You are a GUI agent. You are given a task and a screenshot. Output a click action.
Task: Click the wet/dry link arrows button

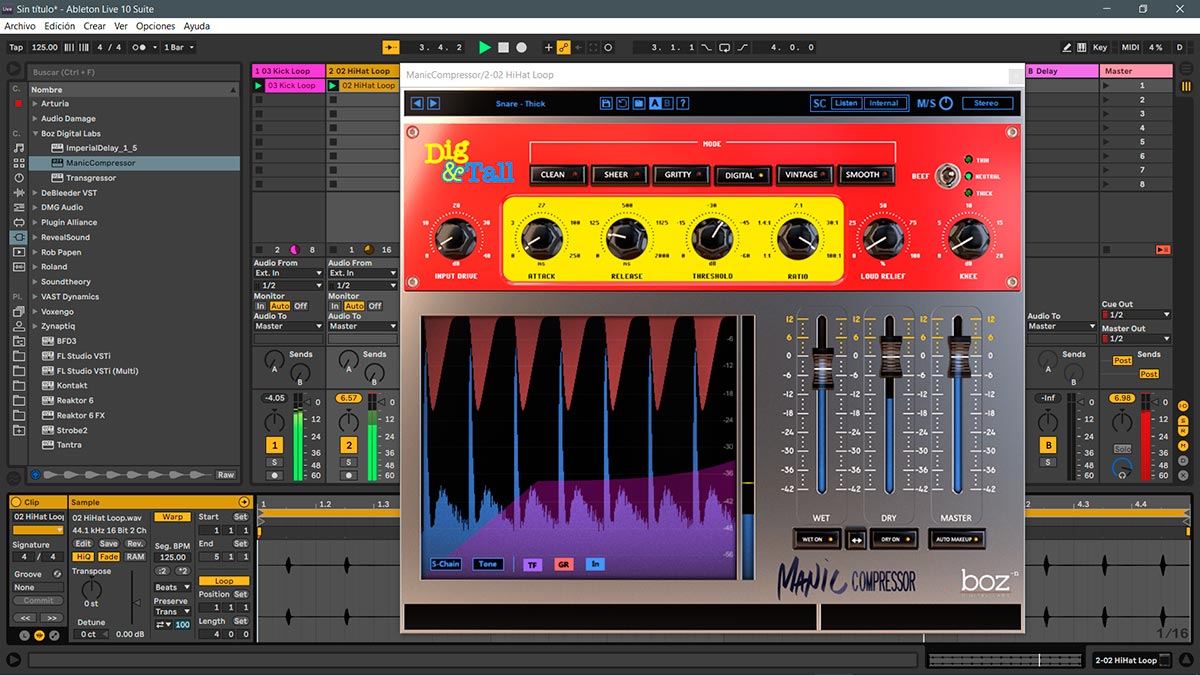pyautogui.click(x=856, y=540)
